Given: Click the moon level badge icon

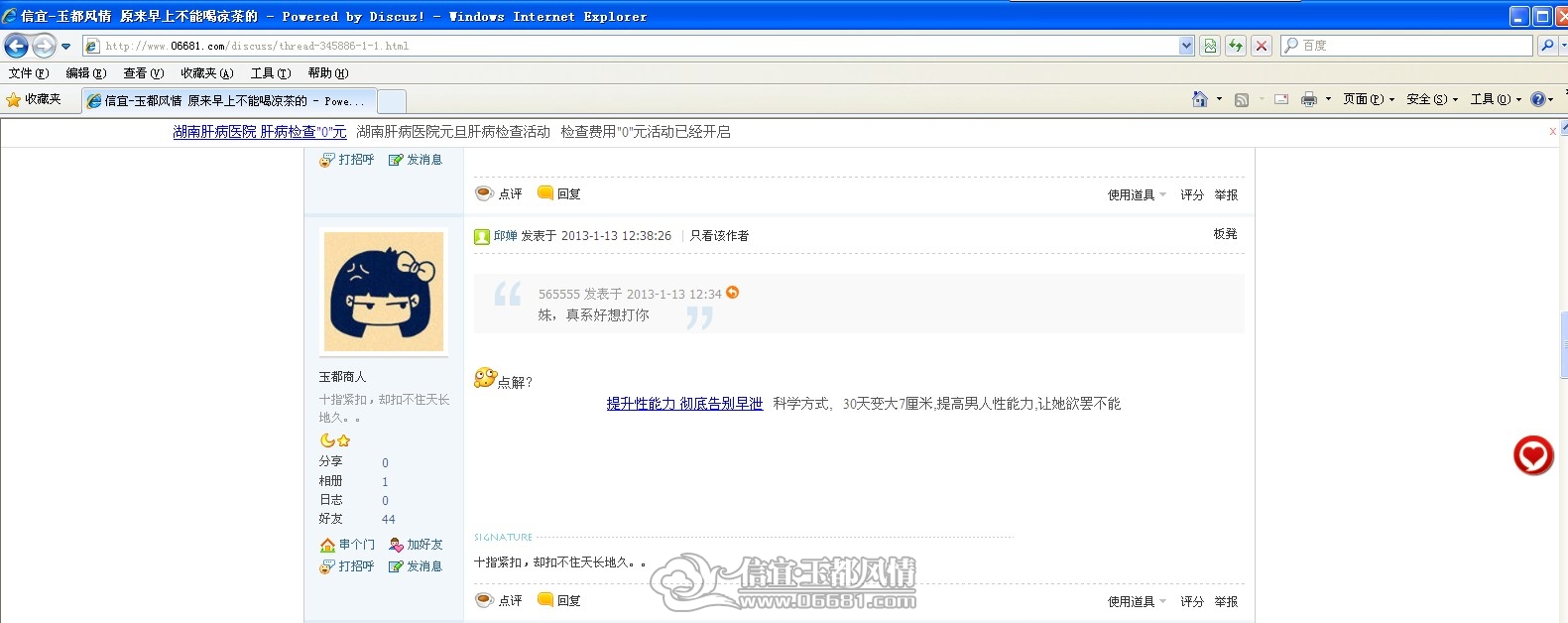Looking at the screenshot, I should 327,440.
